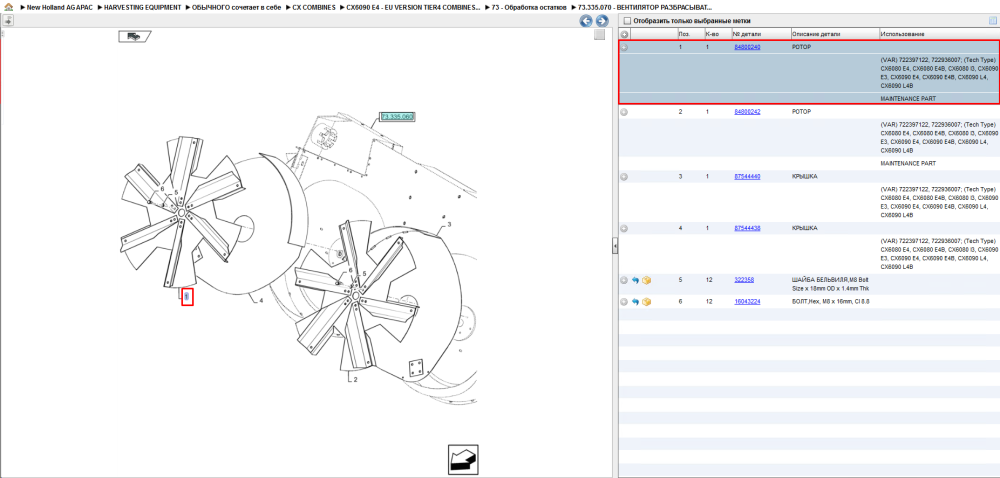Click 'MAINTENANCE PART' text under position 1

pyautogui.click(x=908, y=99)
